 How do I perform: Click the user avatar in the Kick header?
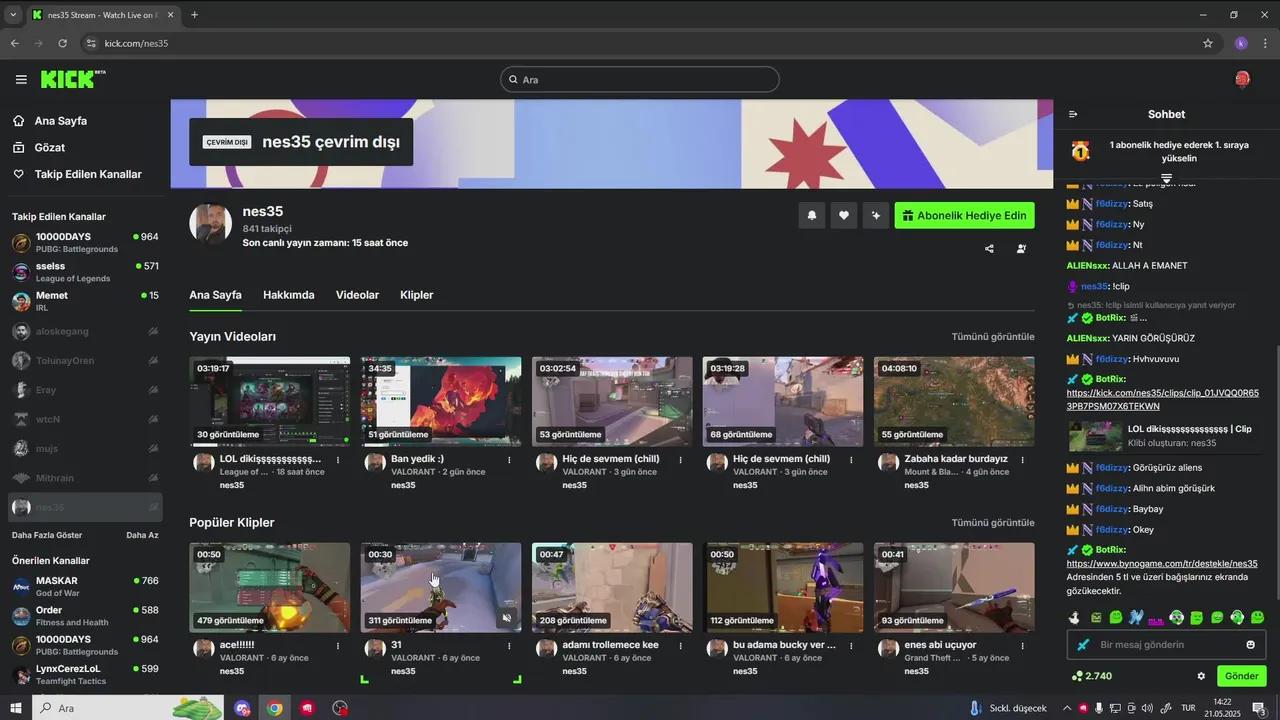point(1242,79)
